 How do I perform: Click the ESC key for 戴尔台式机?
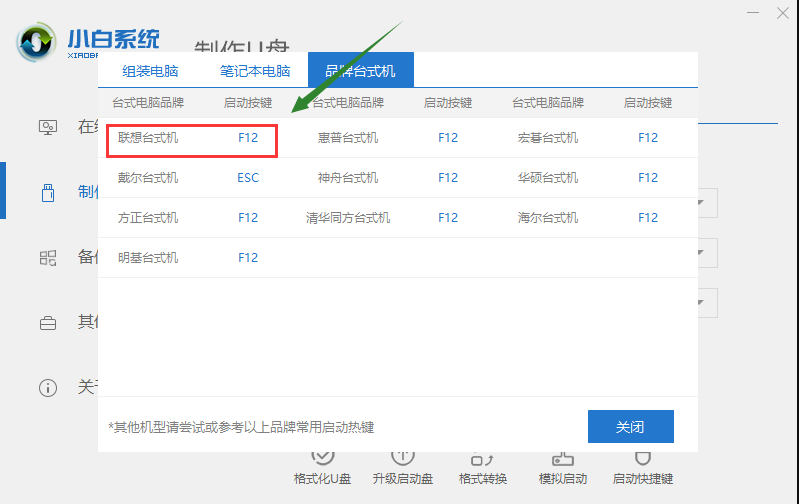tap(248, 178)
